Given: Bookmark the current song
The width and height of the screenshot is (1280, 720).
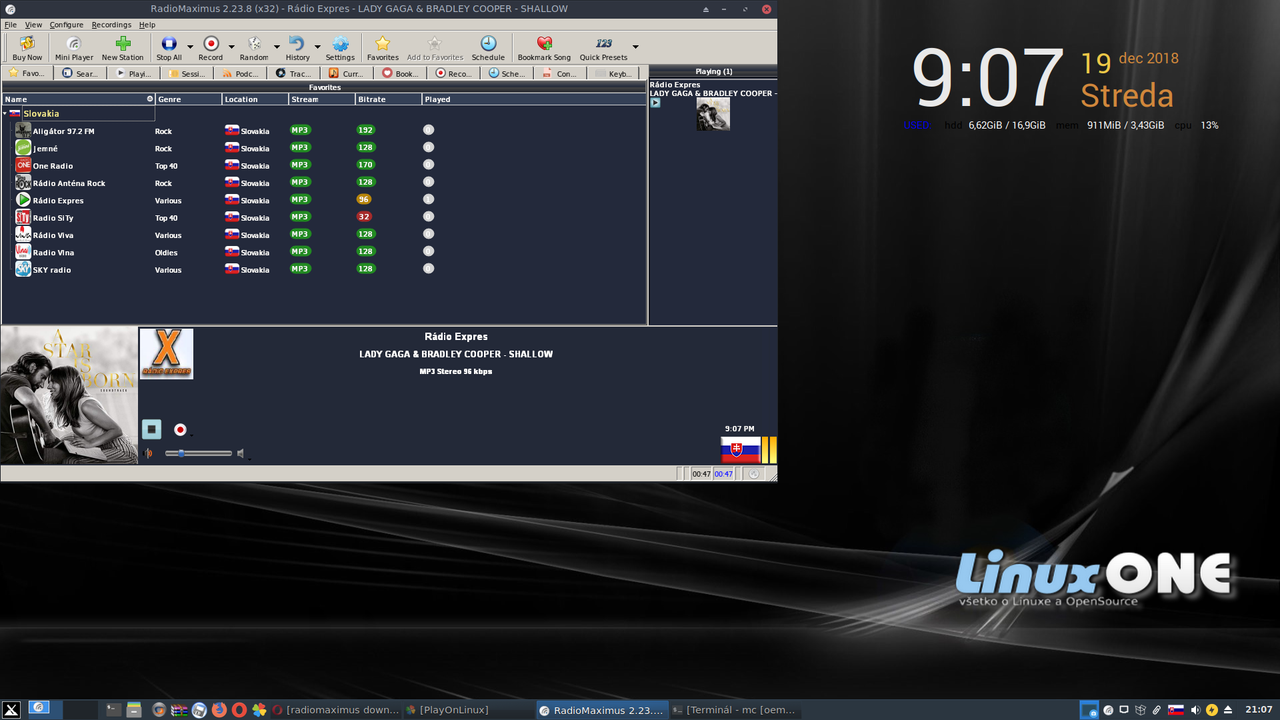Looking at the screenshot, I should coord(544,47).
